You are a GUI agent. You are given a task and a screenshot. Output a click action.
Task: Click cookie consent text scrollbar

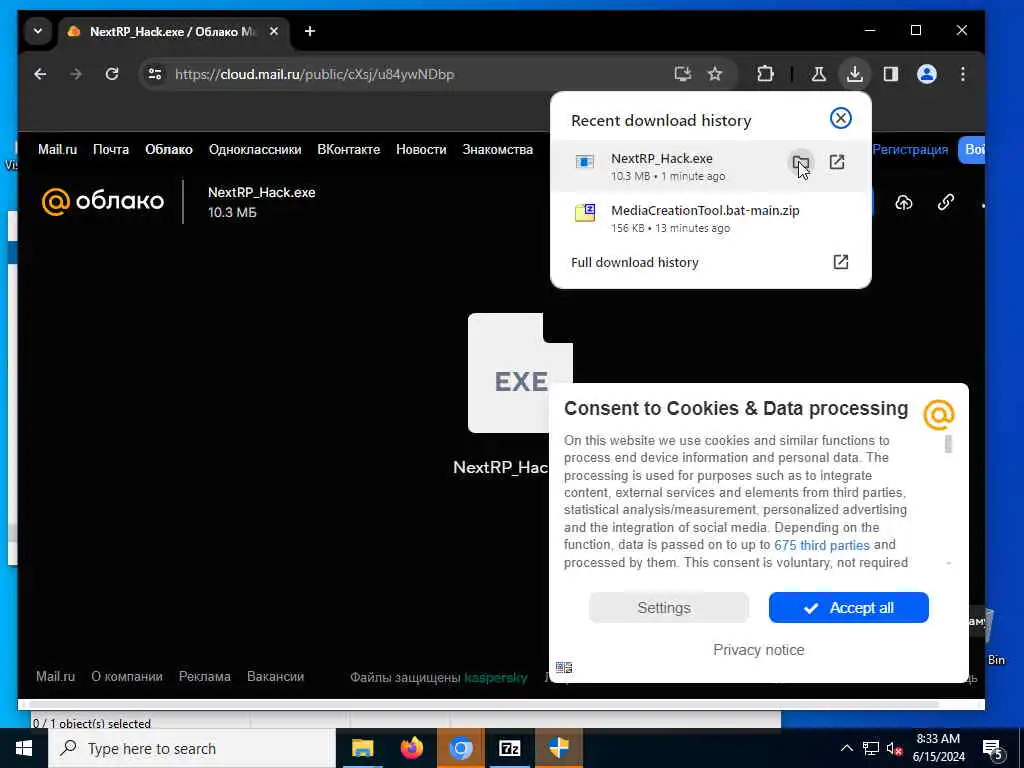pyautogui.click(x=948, y=444)
